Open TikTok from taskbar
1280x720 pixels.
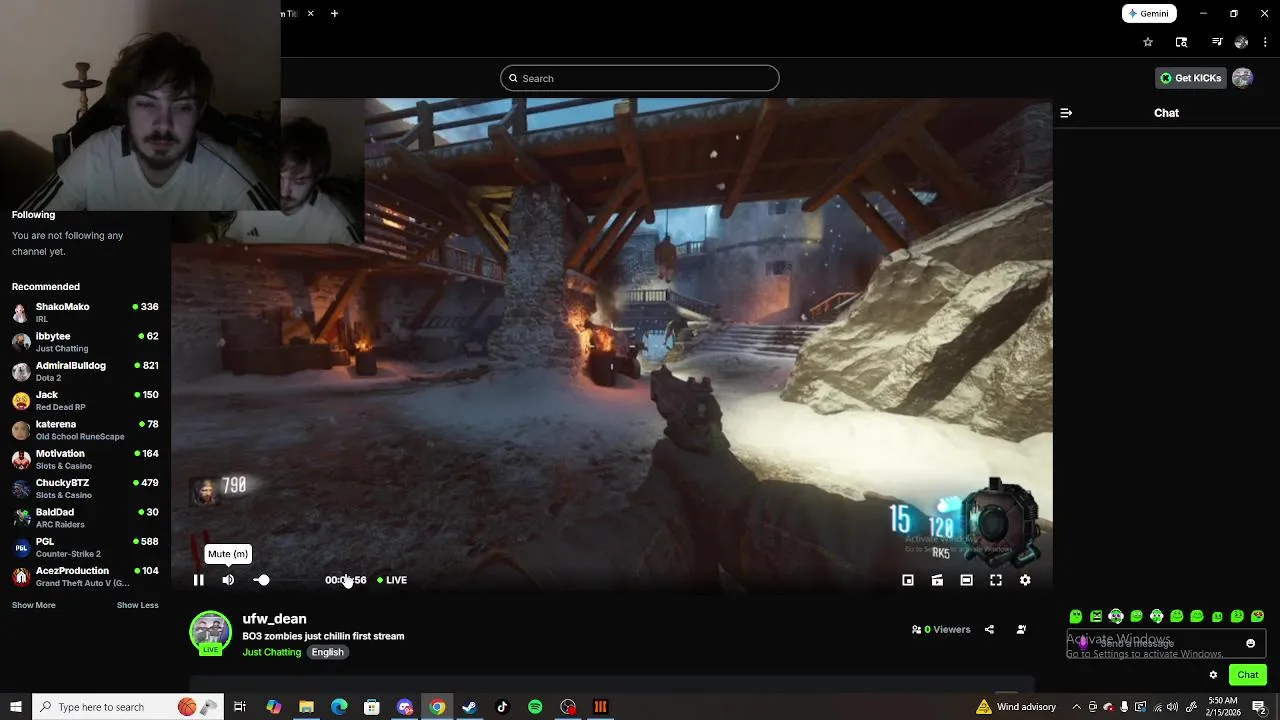coord(502,707)
